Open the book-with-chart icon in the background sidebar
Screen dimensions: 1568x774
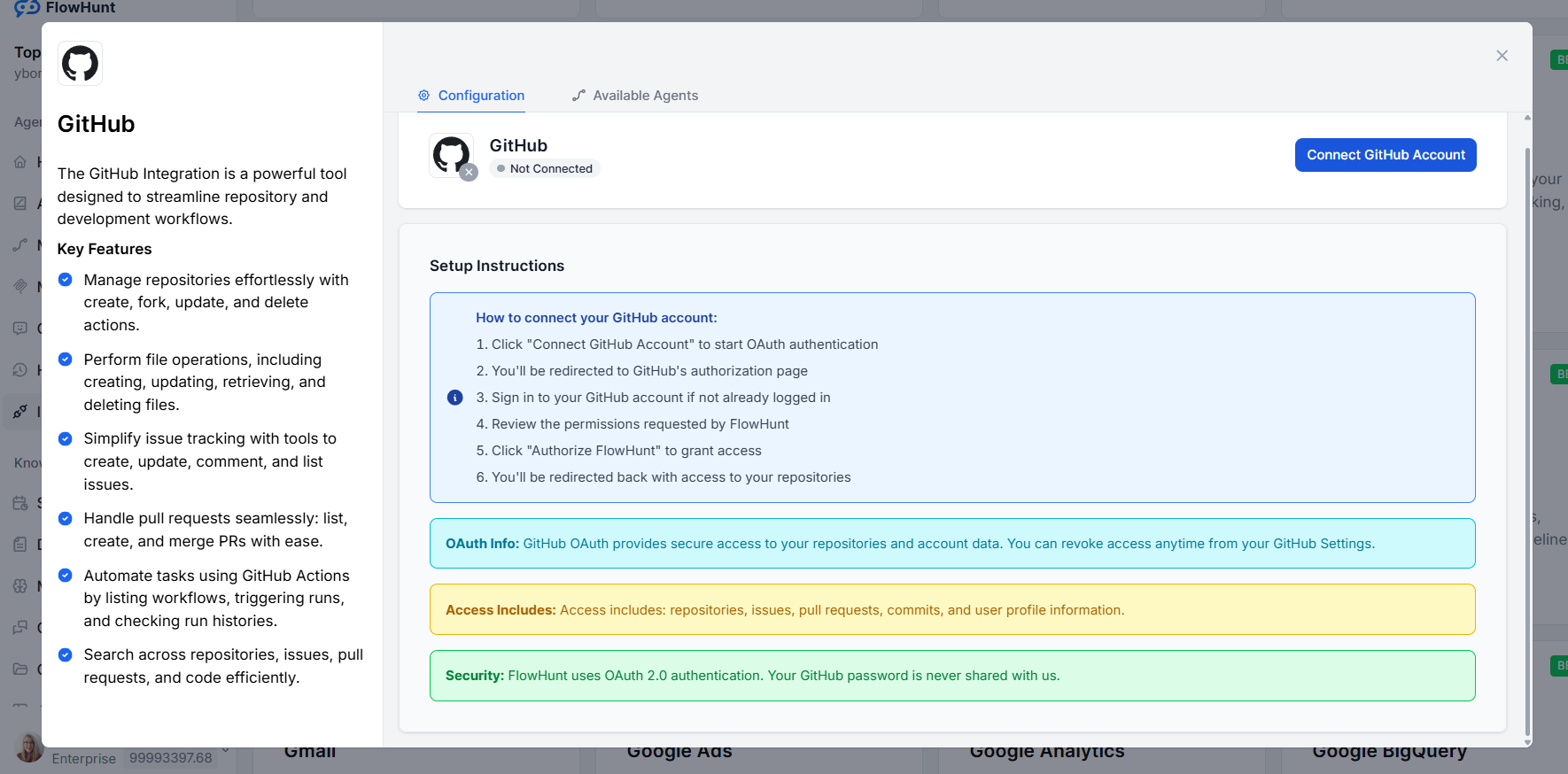tap(20, 204)
